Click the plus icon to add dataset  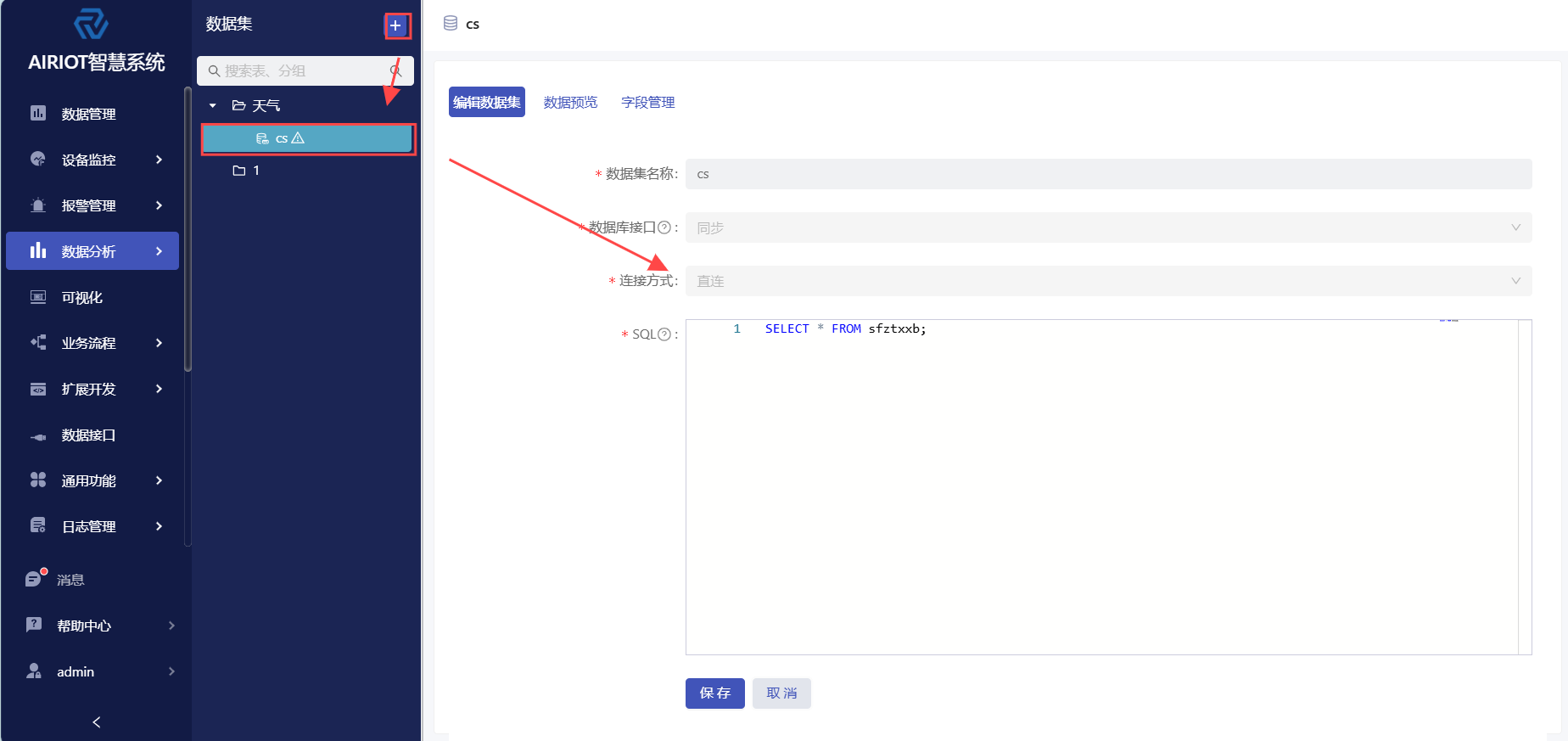pos(395,25)
